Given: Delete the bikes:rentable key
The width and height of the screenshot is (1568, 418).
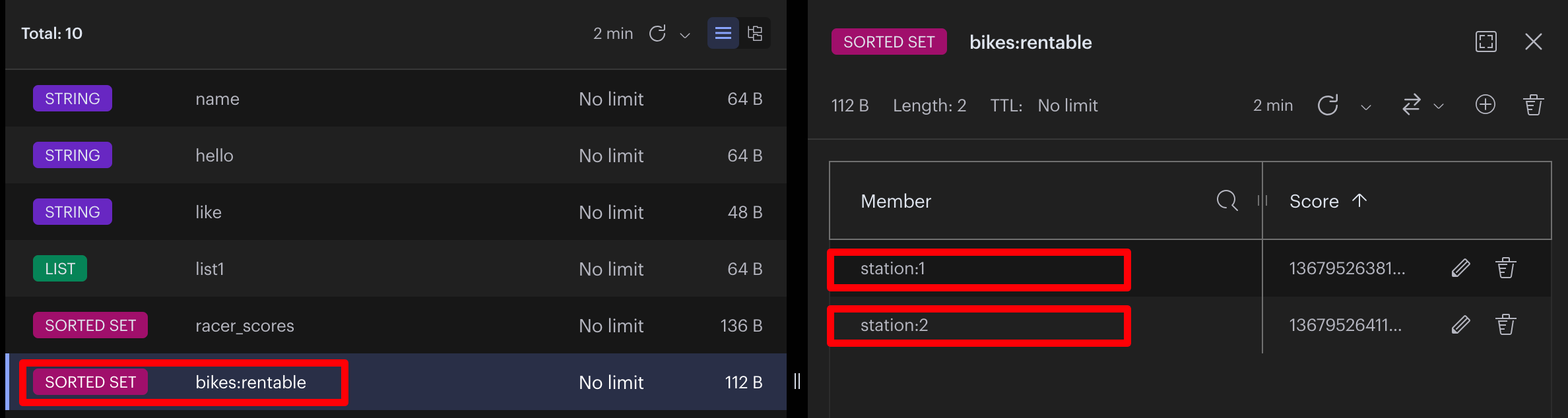Looking at the screenshot, I should [1534, 105].
